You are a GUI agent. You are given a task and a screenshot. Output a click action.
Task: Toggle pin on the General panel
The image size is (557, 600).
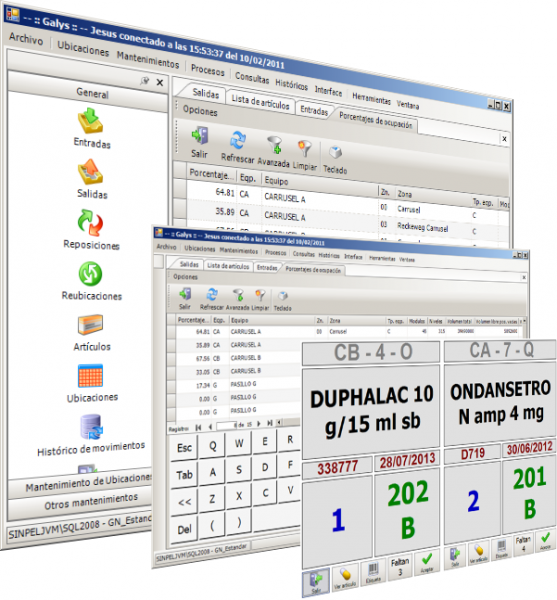click(145, 81)
